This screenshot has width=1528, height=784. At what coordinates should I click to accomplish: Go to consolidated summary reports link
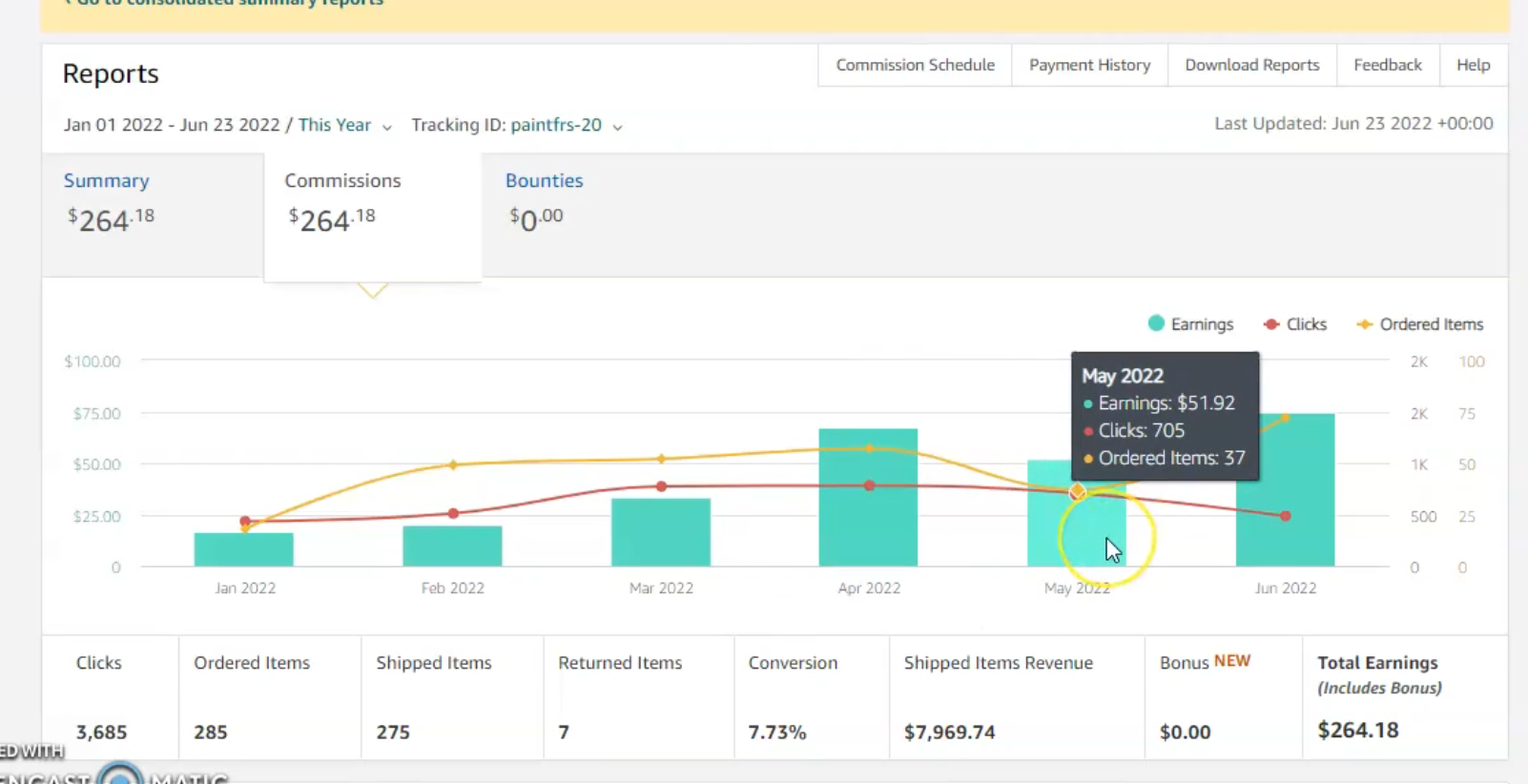coord(224,3)
